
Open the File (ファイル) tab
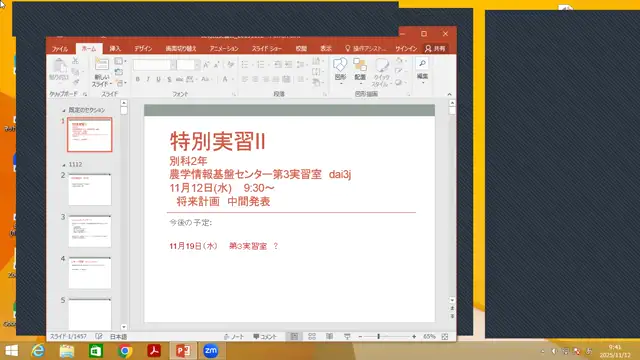(x=60, y=49)
